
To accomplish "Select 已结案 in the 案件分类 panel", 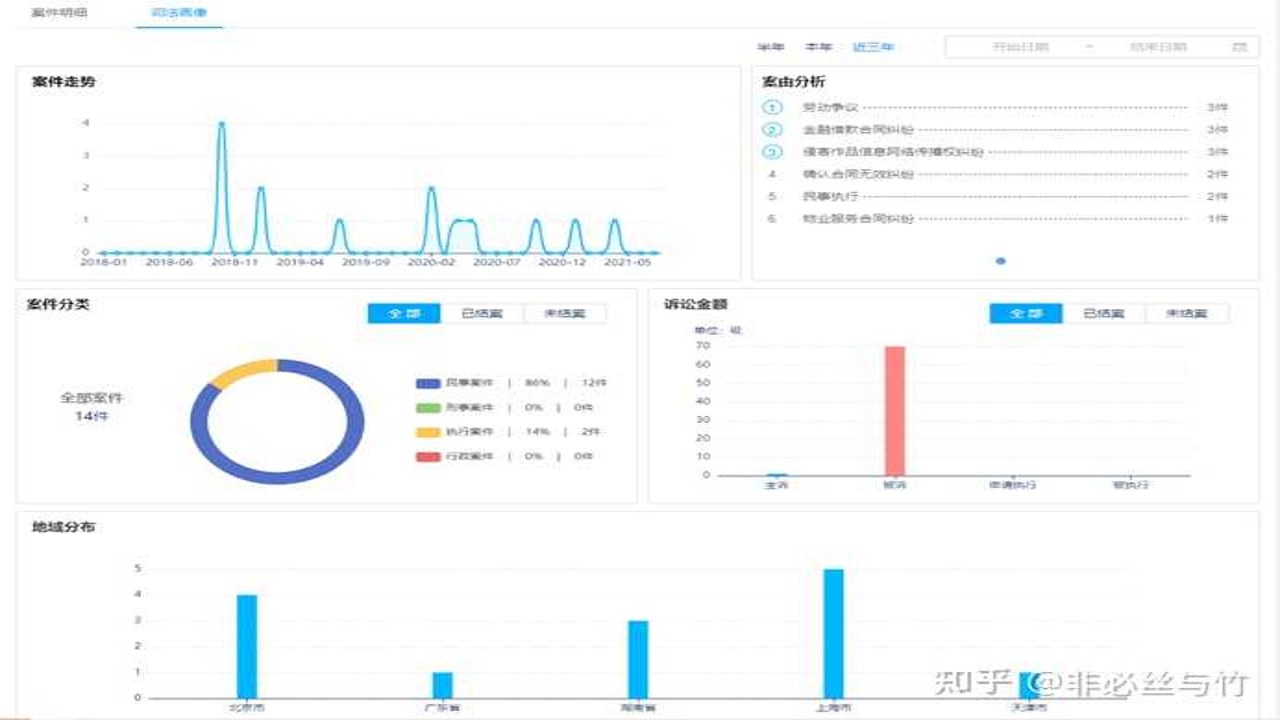I will coord(482,314).
